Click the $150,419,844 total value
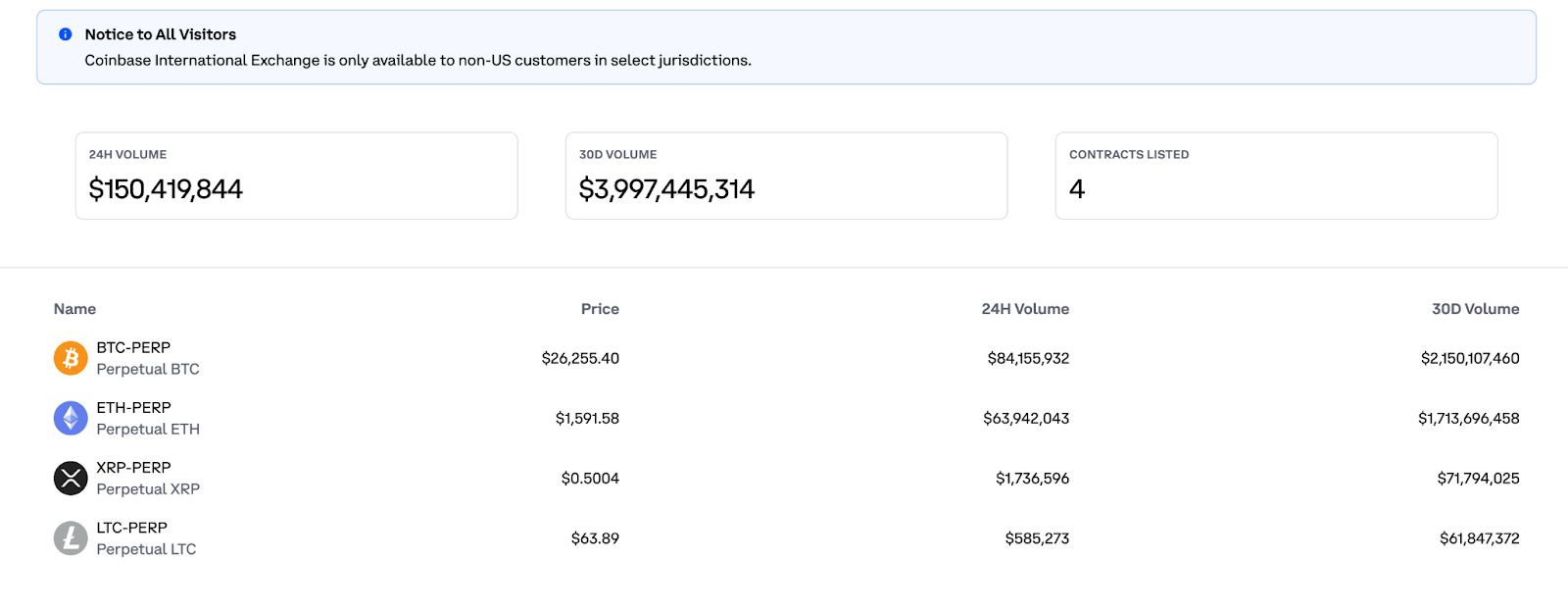1568x612 pixels. 166,188
